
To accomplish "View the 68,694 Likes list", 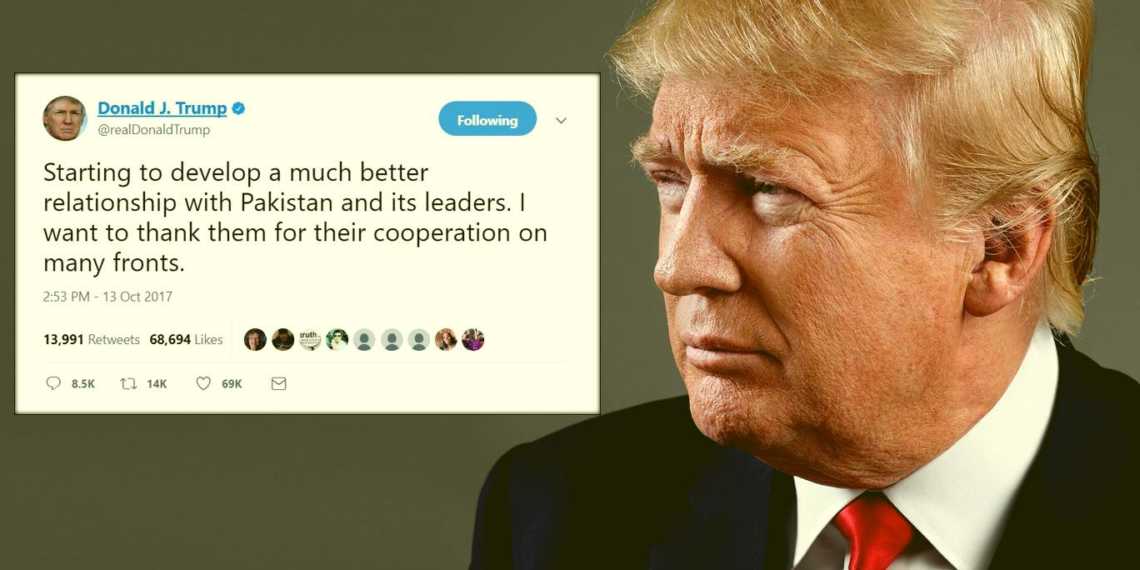I will click(x=186, y=340).
